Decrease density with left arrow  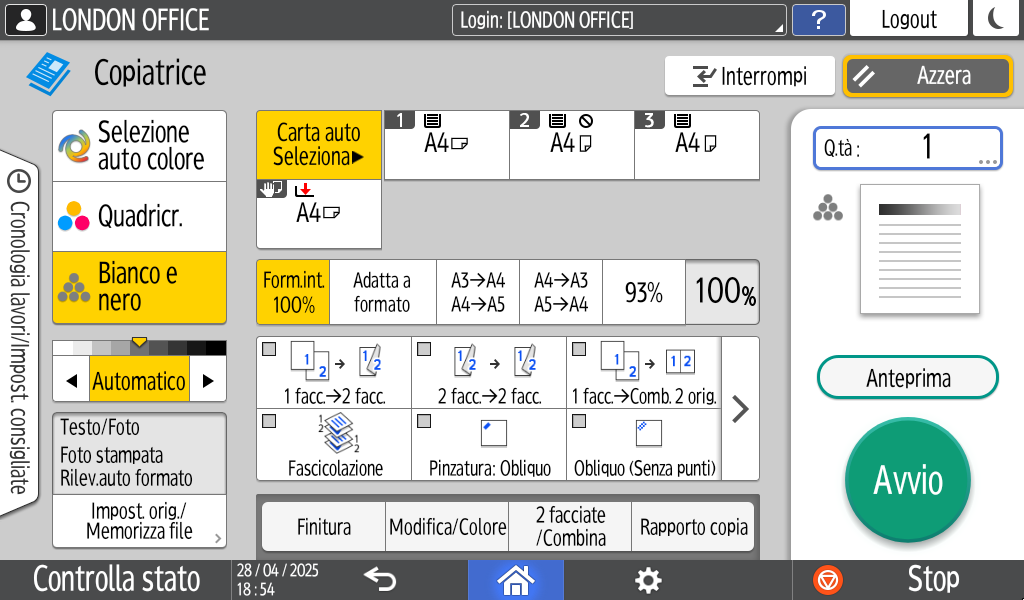click(x=71, y=381)
